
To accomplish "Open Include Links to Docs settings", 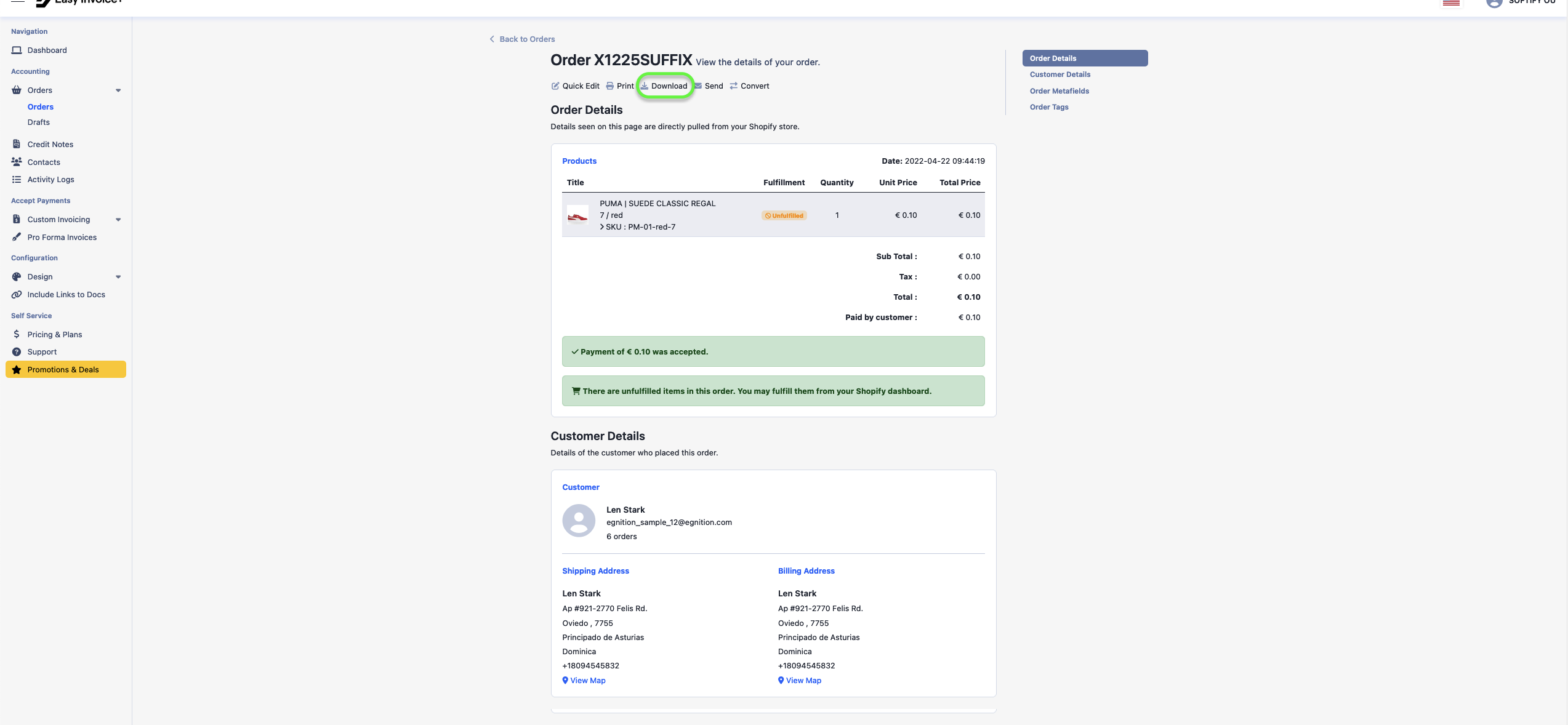I will pos(66,294).
